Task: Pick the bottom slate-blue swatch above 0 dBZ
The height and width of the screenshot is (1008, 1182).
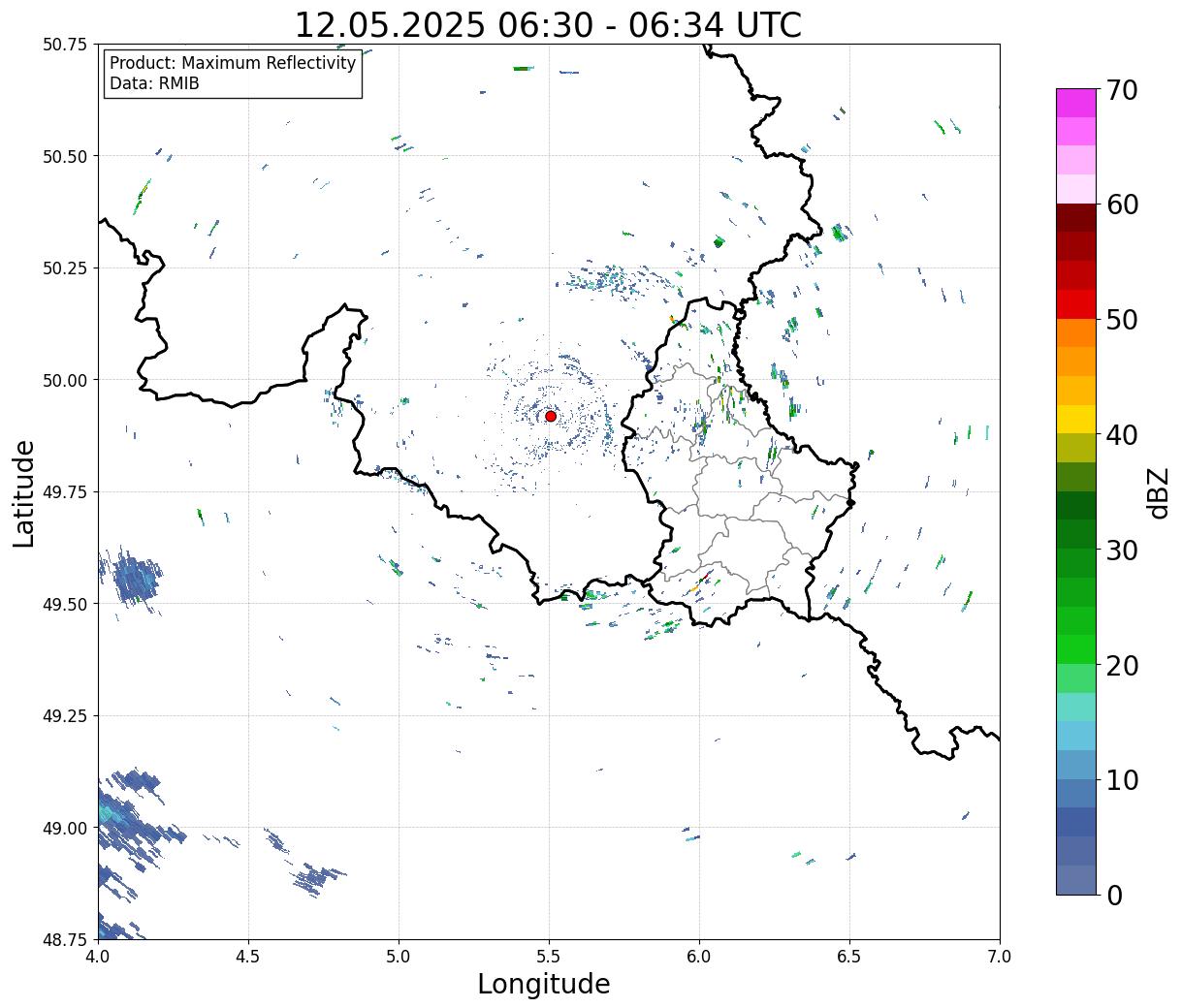Action: [x=1076, y=879]
